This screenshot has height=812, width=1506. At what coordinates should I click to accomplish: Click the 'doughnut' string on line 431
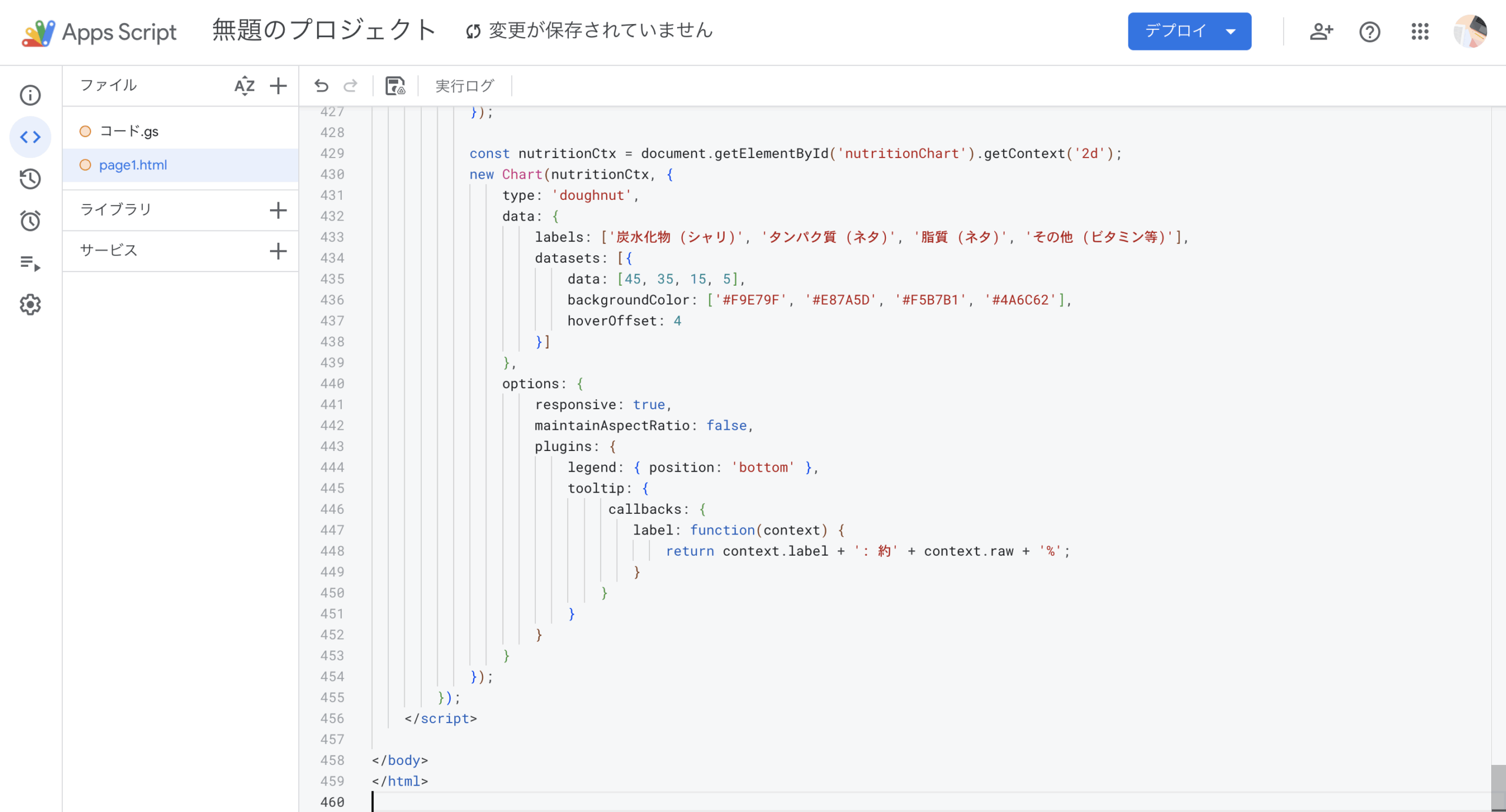(x=591, y=195)
